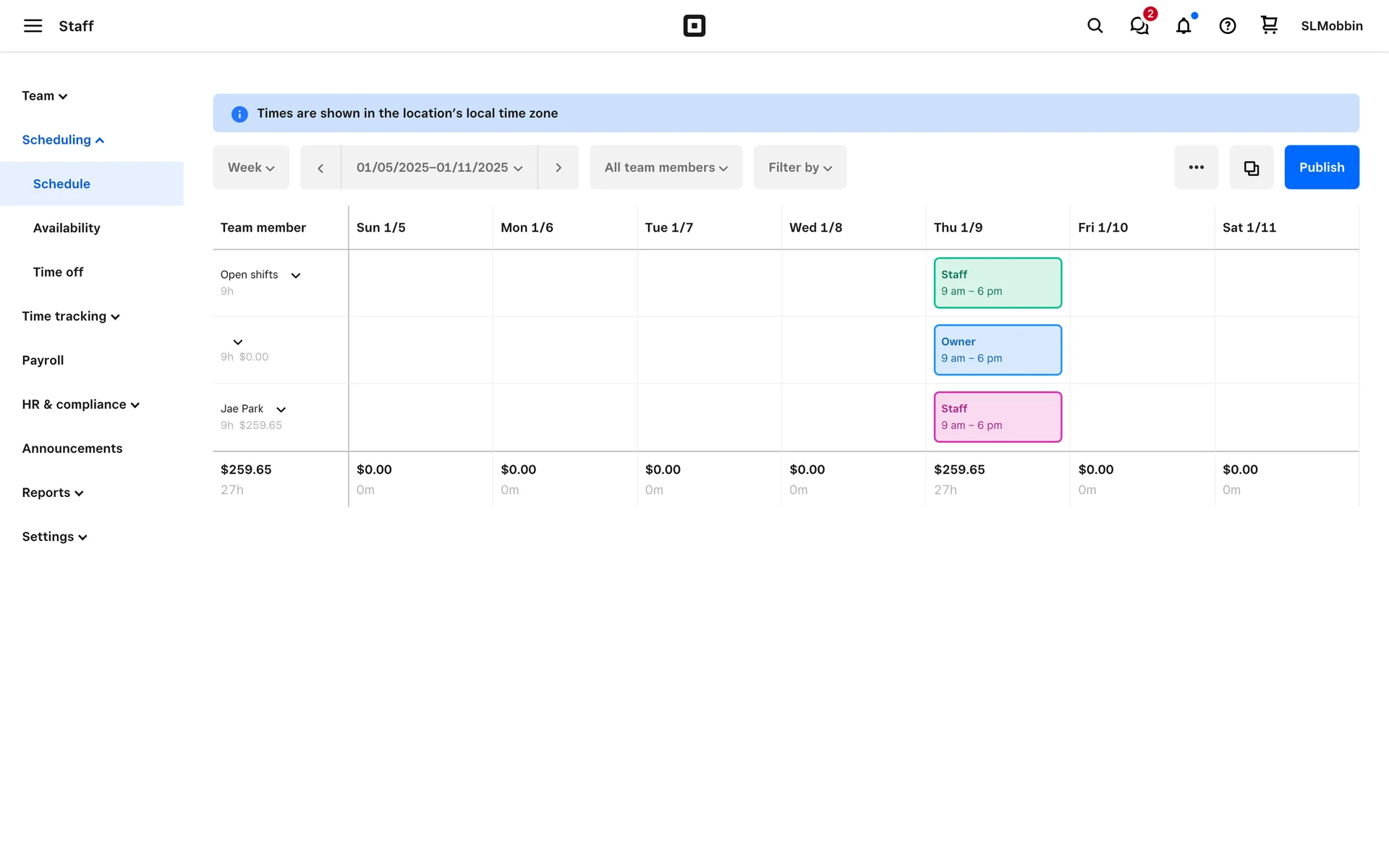The height and width of the screenshot is (868, 1389).
Task: Open the All team members dropdown
Action: coord(666,168)
